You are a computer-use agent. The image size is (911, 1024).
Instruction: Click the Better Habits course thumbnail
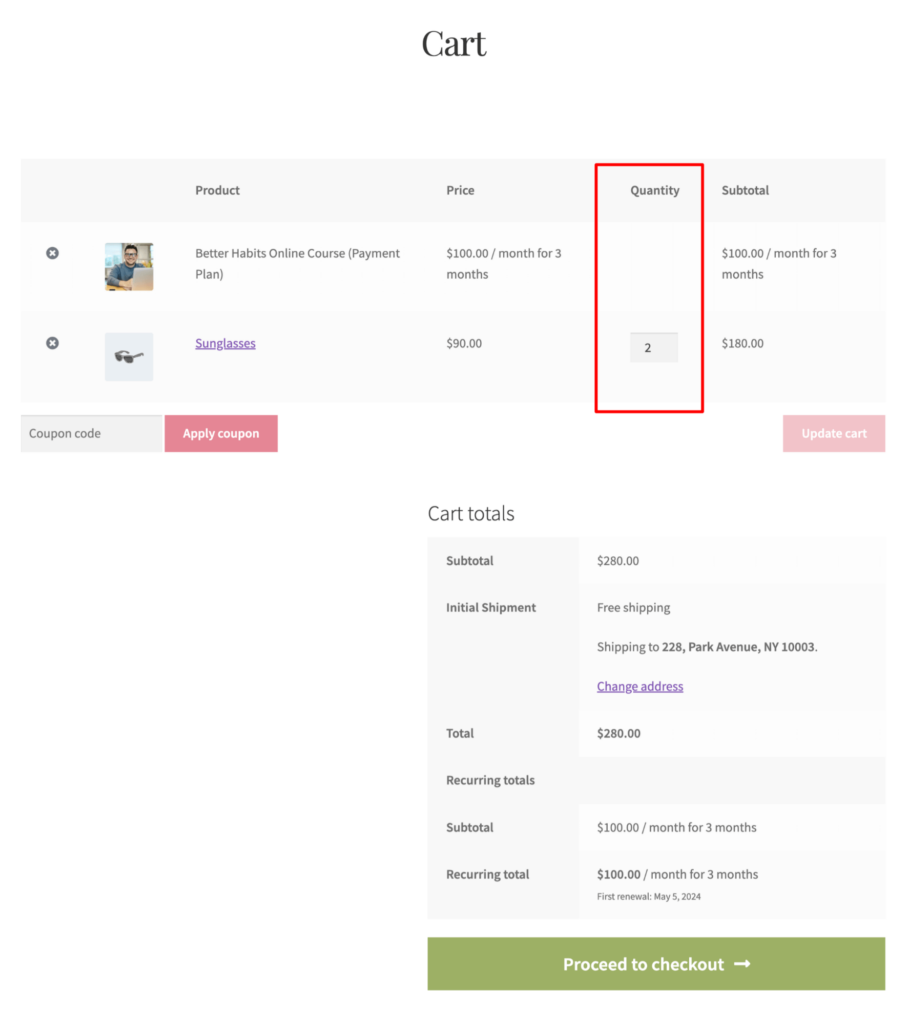pyautogui.click(x=128, y=267)
